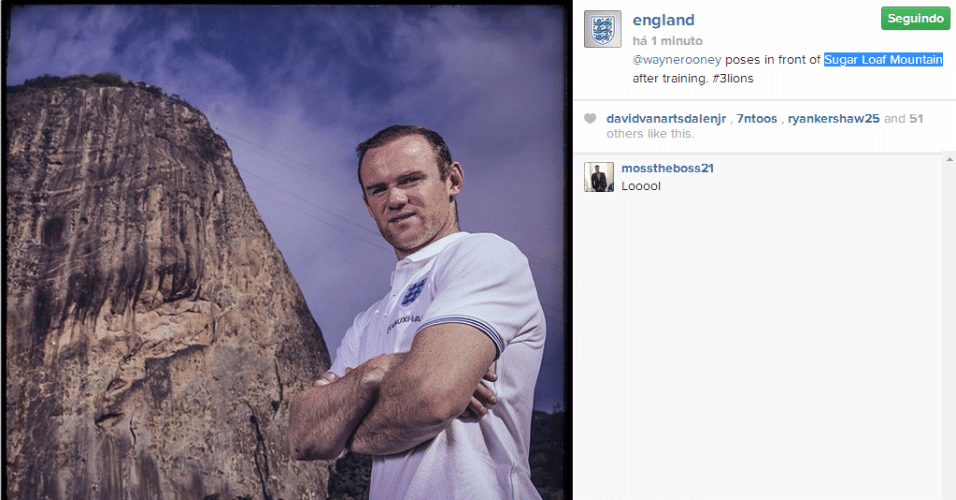Viewport: 956px width, 500px height.
Task: Click the England crest profile avatar
Action: tap(602, 29)
